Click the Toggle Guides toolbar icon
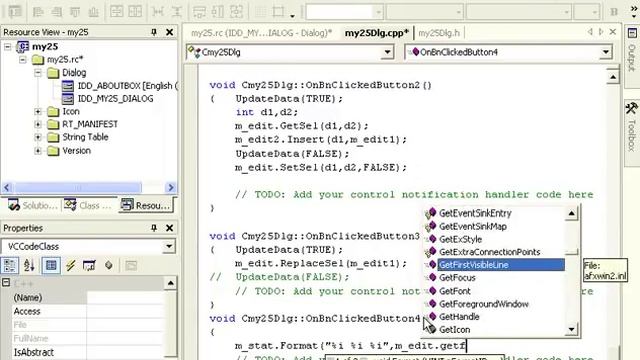This screenshot has height=360, width=640. coord(279,11)
